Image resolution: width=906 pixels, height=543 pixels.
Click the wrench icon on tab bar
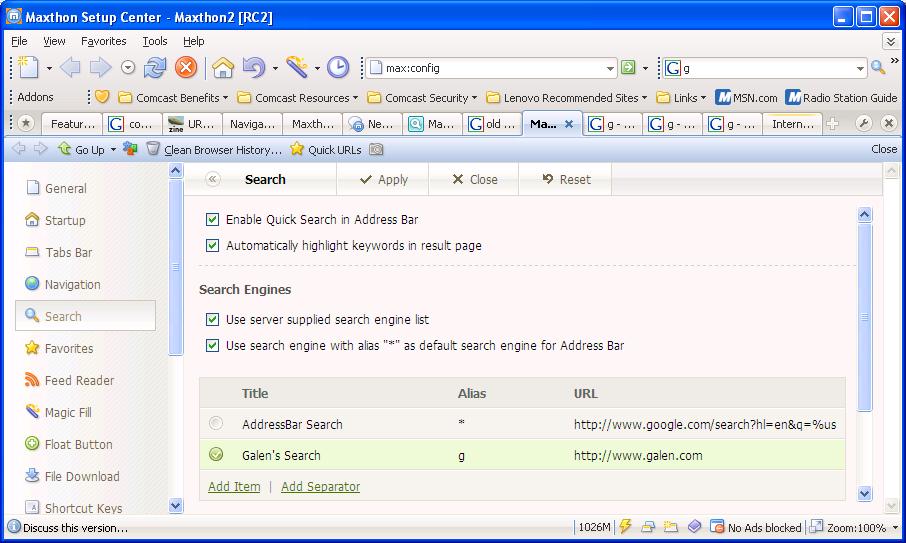[x=863, y=123]
